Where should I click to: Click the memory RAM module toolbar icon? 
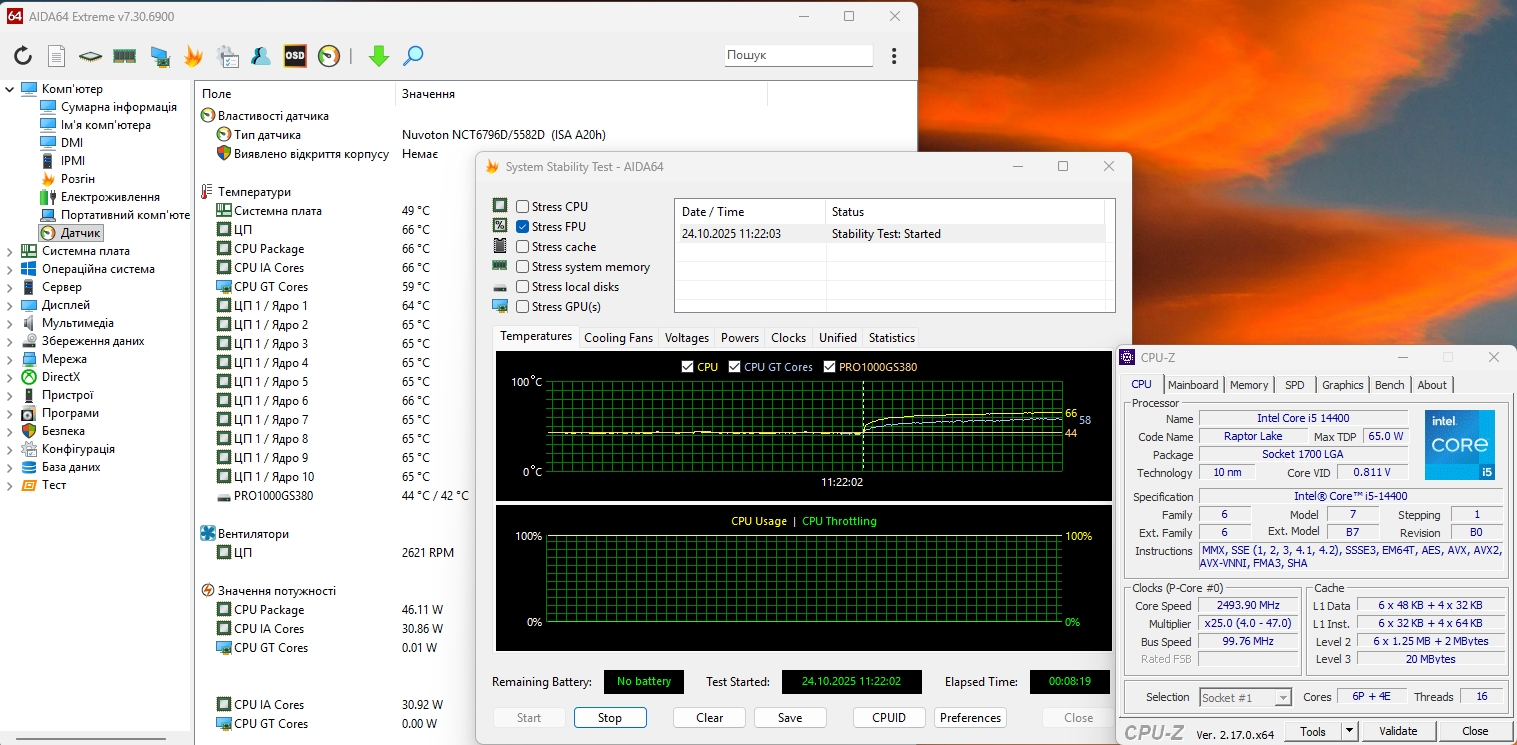pyautogui.click(x=124, y=56)
